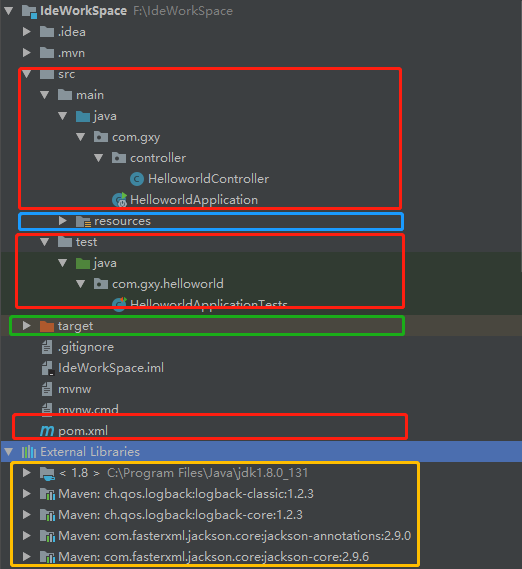
Task: Select the mvnw file name
Action: [x=75, y=389]
